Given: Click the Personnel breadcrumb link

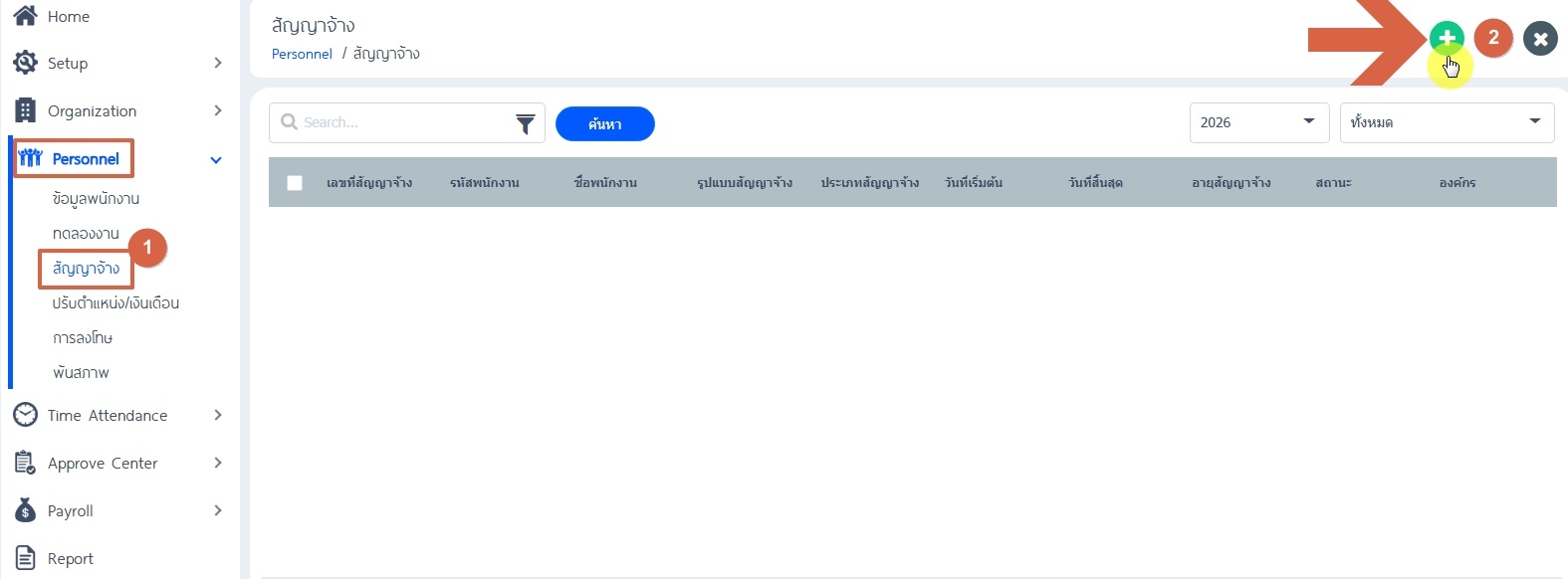Looking at the screenshot, I should coord(302,54).
